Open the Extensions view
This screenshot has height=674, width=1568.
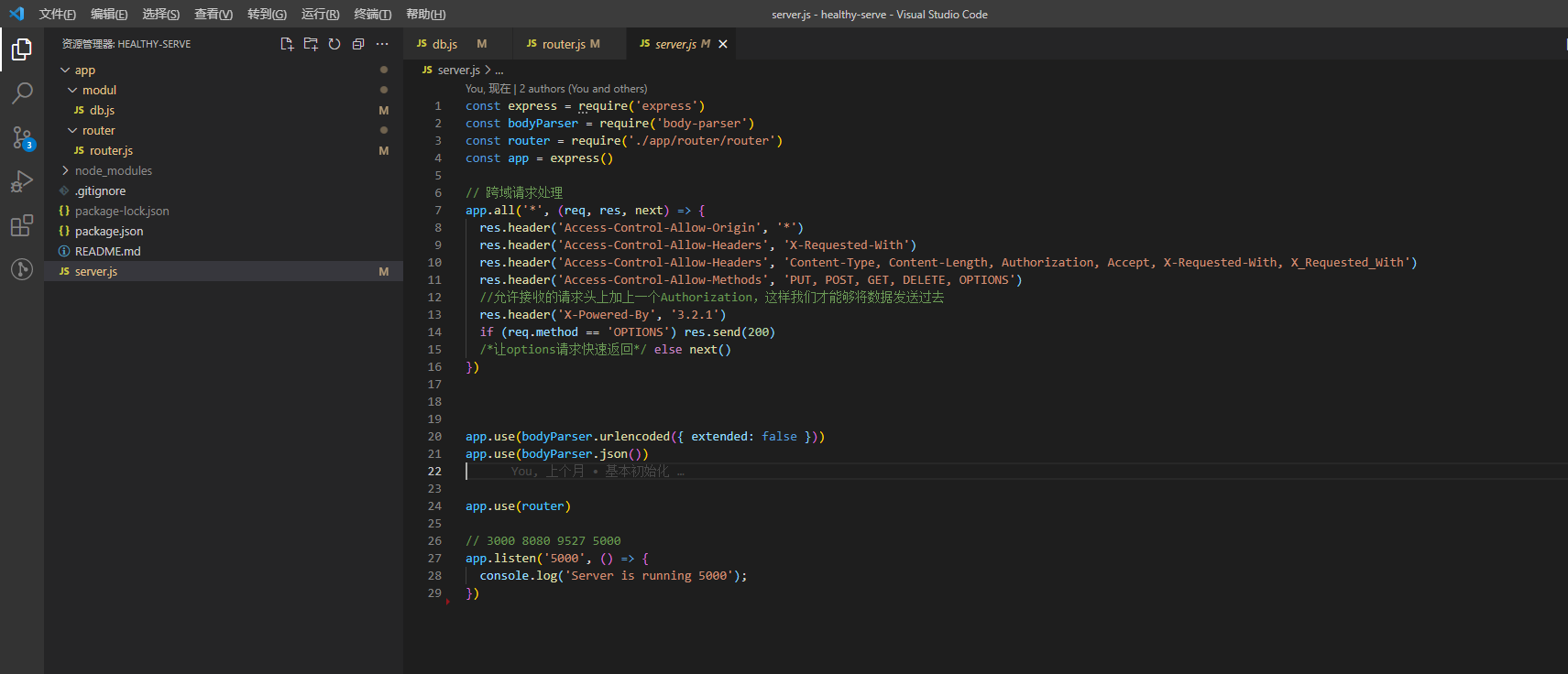[22, 225]
